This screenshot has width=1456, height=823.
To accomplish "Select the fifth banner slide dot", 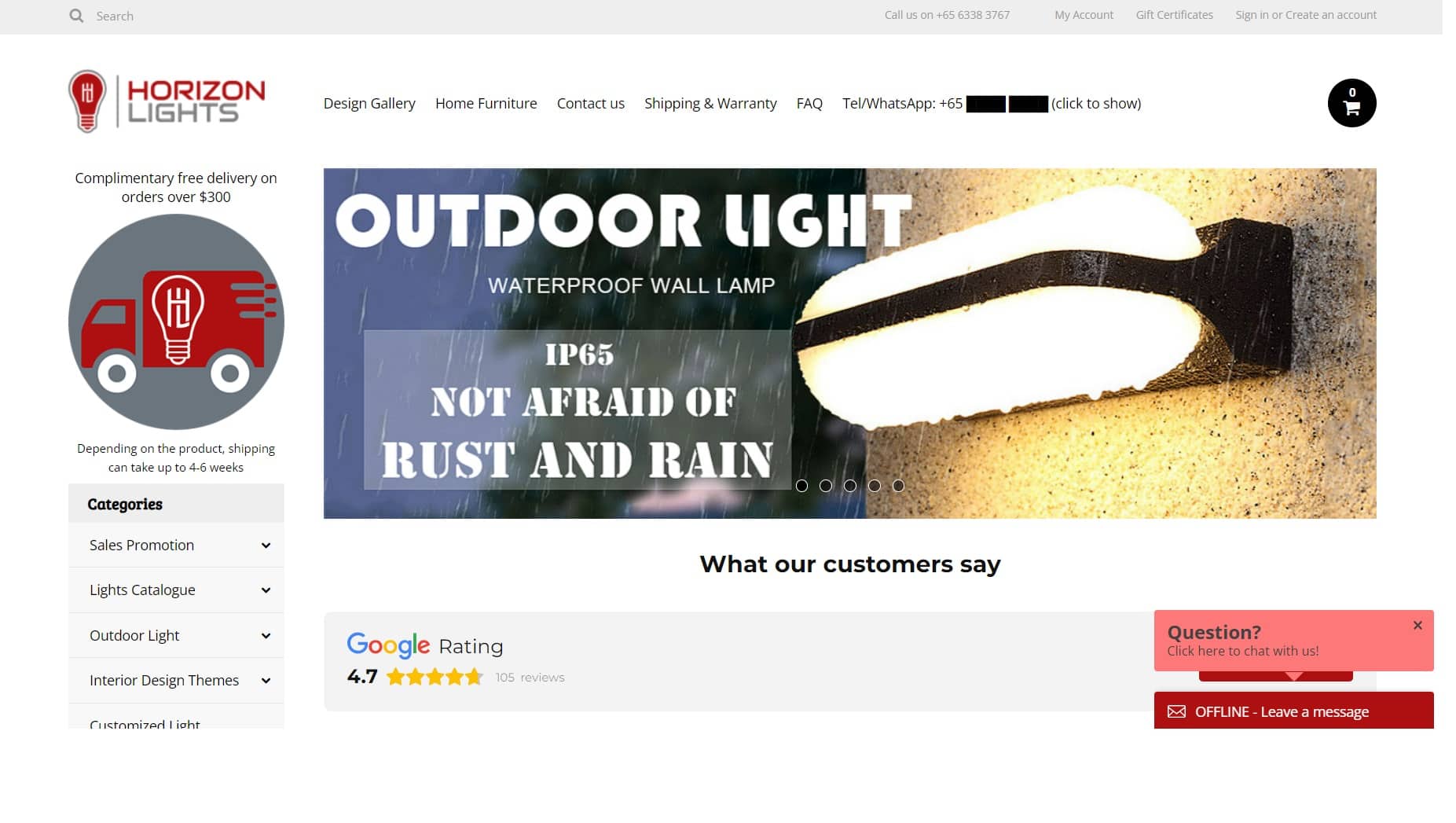I will [898, 486].
